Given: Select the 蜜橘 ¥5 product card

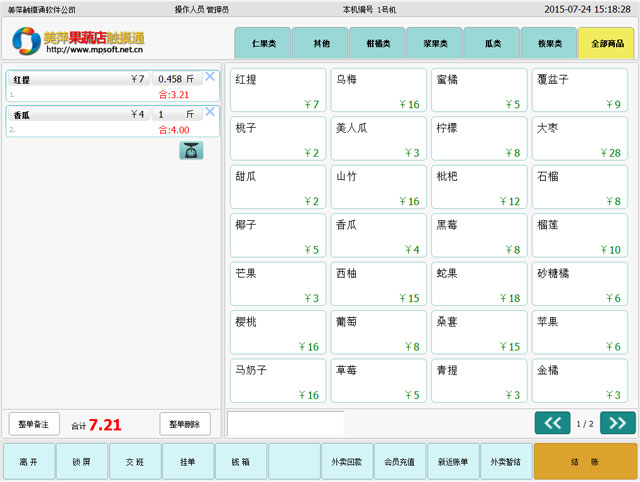Looking at the screenshot, I should coord(479,90).
